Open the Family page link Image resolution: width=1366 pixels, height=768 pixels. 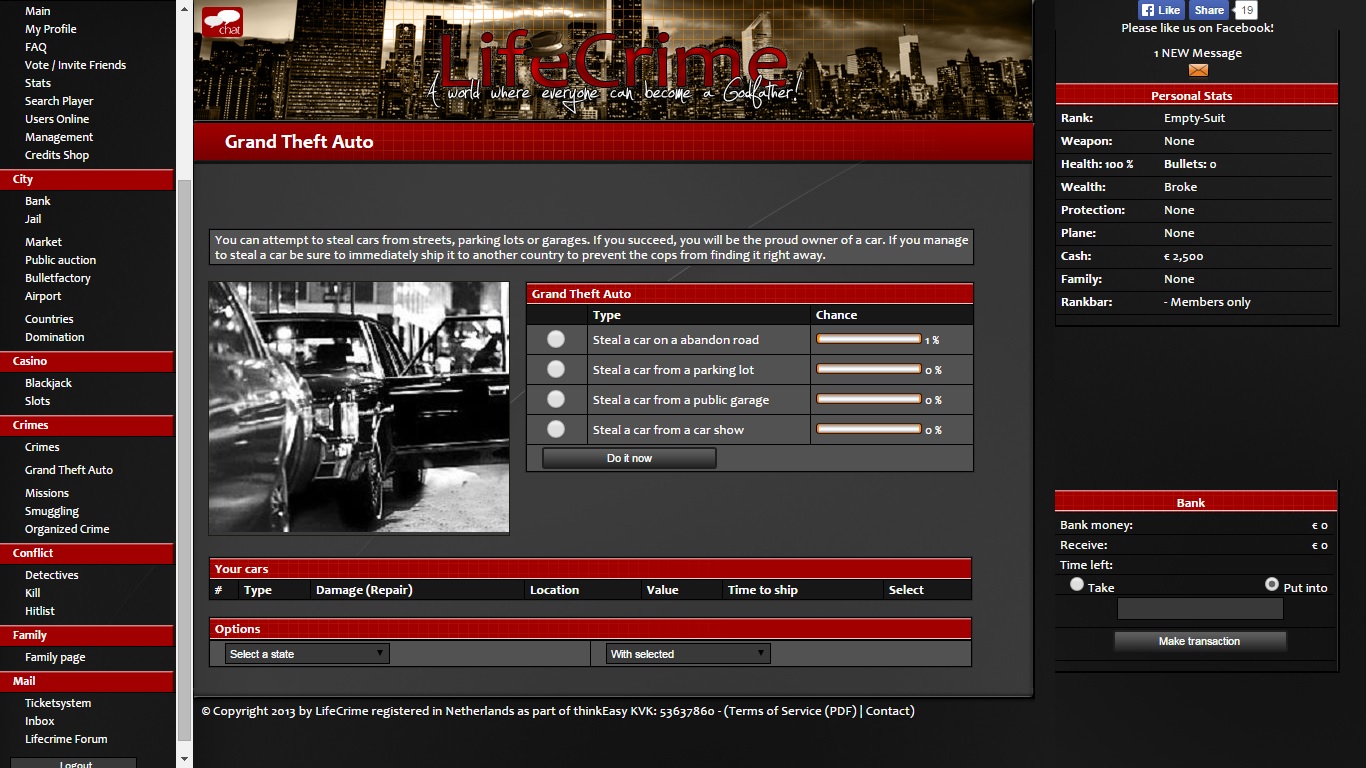tap(55, 657)
